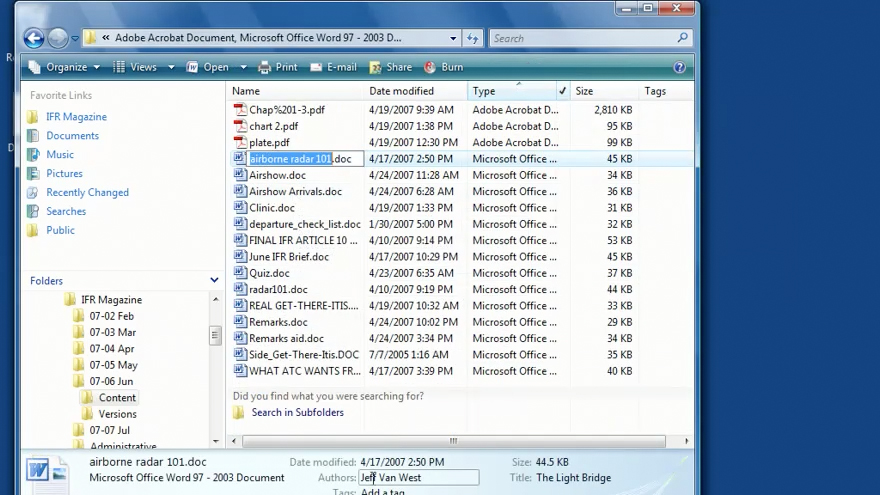Select Versions folder in tree
This screenshot has height=495, width=880.
pyautogui.click(x=117, y=414)
